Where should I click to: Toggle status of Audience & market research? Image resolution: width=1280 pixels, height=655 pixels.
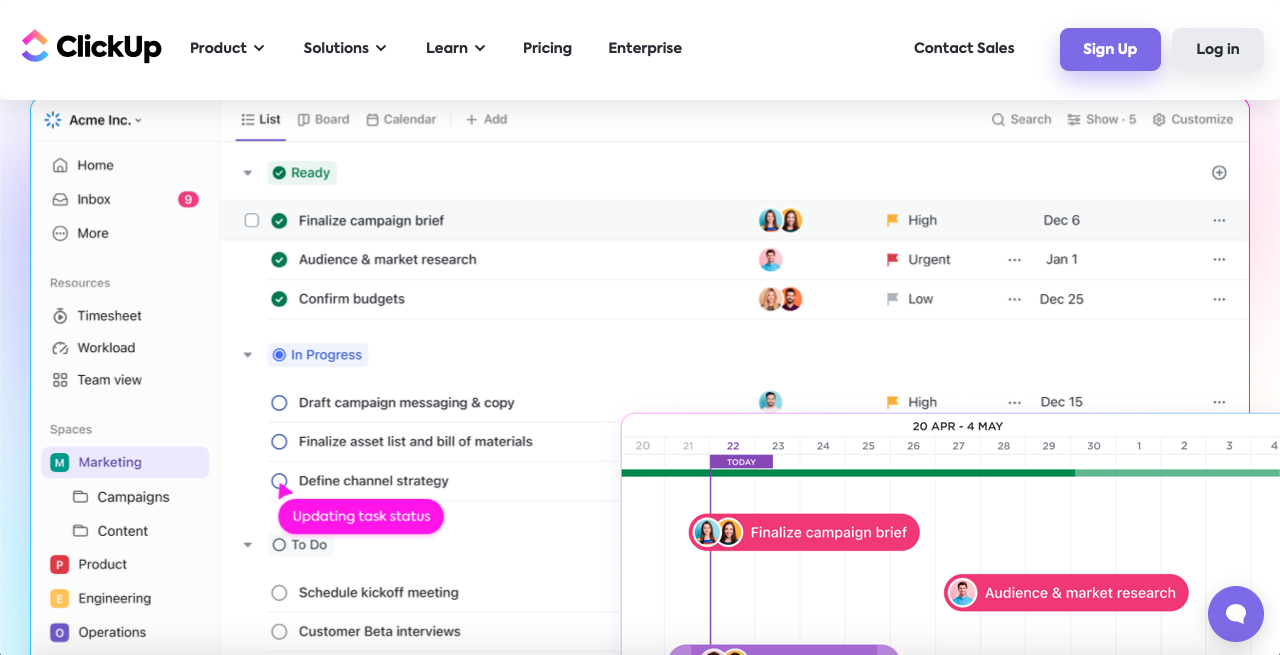280,259
